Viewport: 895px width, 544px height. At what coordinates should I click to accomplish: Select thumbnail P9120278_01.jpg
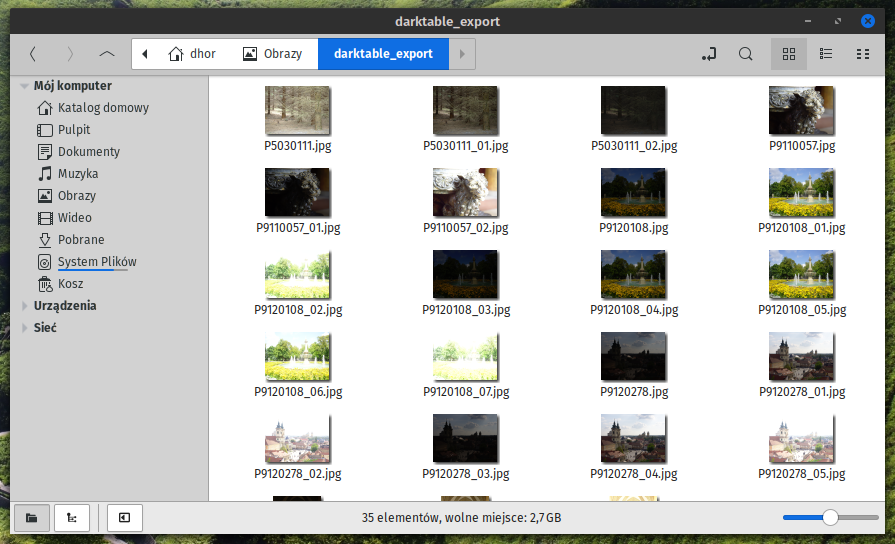pyautogui.click(x=801, y=357)
